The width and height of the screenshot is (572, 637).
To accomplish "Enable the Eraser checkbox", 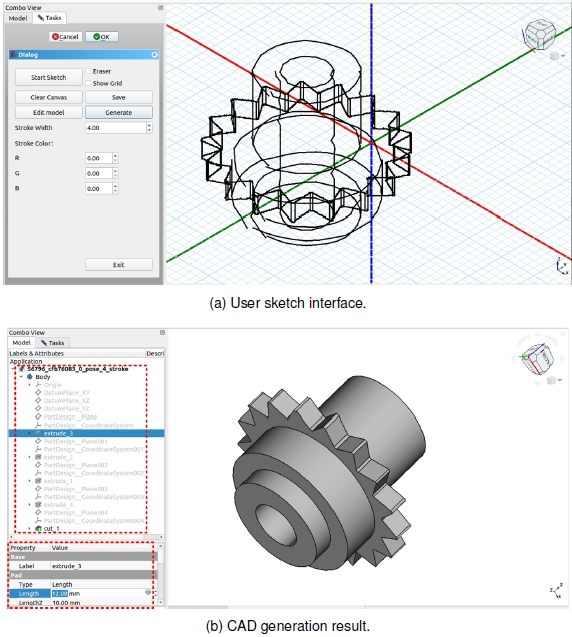I will point(88,71).
